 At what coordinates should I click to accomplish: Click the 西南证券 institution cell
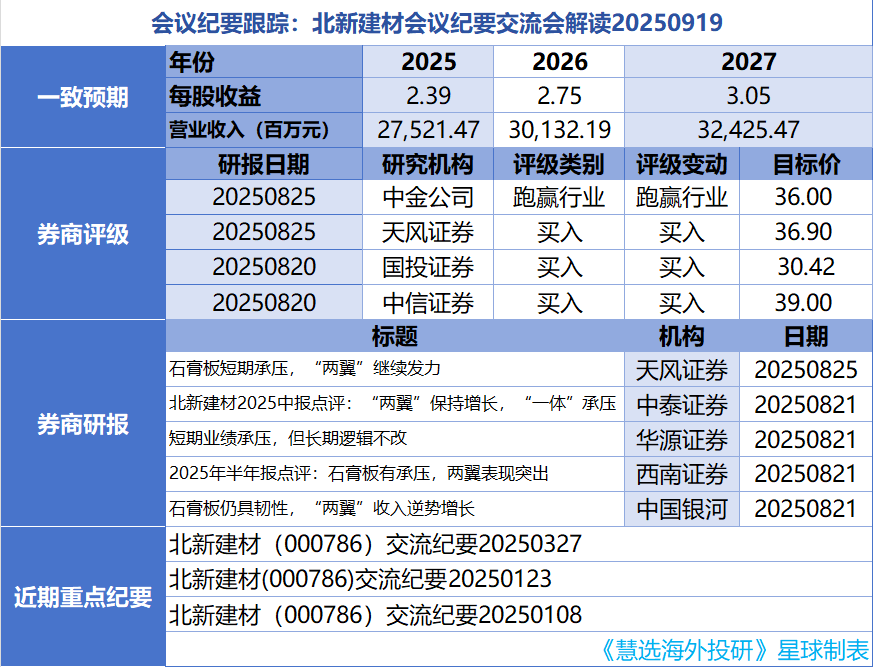click(682, 474)
